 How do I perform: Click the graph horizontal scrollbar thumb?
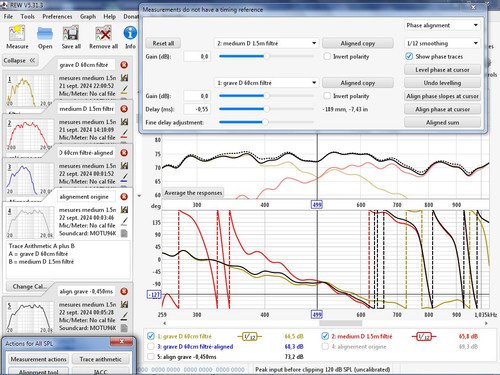341,323
